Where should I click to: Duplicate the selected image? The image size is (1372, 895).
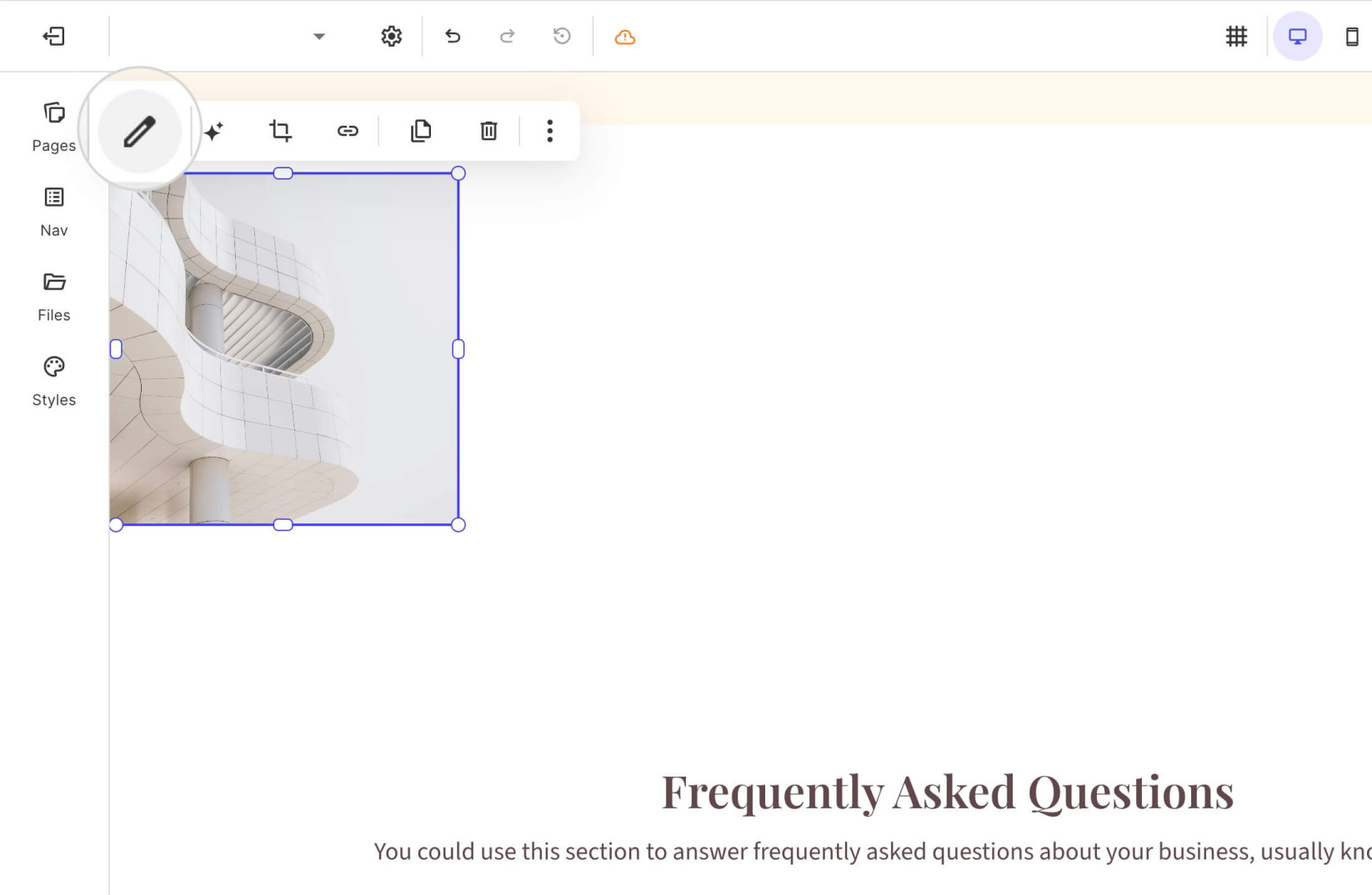(x=421, y=131)
